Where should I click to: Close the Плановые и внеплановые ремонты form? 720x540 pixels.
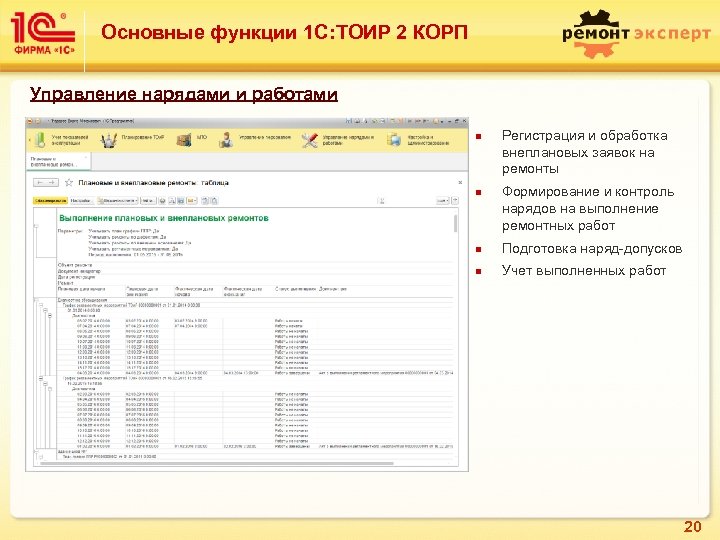pyautogui.click(x=460, y=182)
